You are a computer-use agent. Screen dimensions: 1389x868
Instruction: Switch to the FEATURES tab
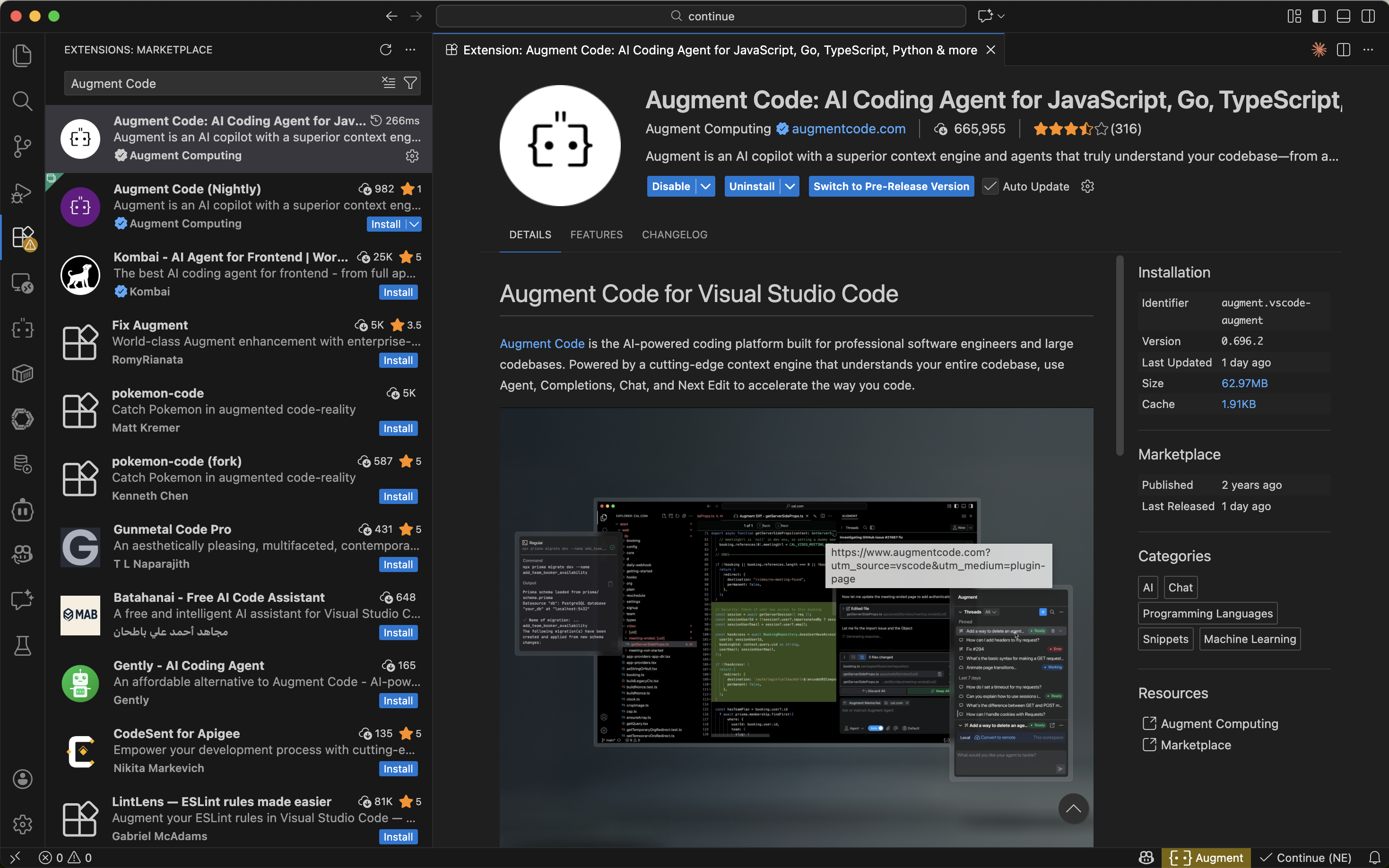click(x=596, y=235)
